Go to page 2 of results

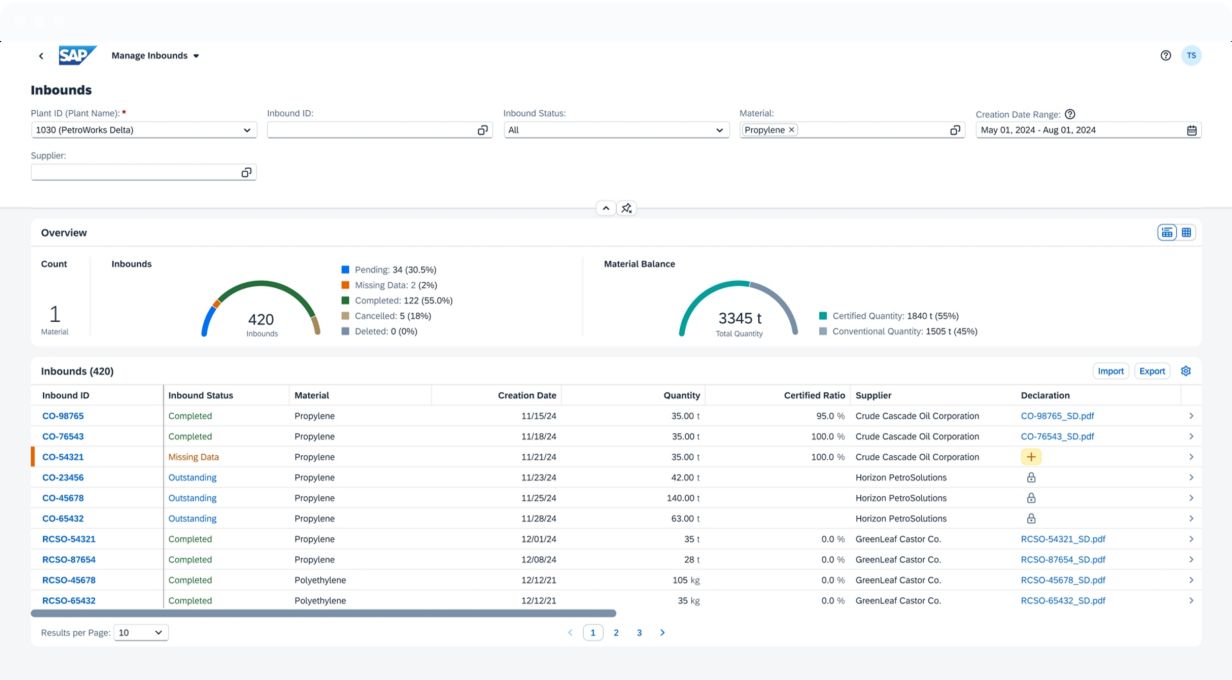coord(616,633)
